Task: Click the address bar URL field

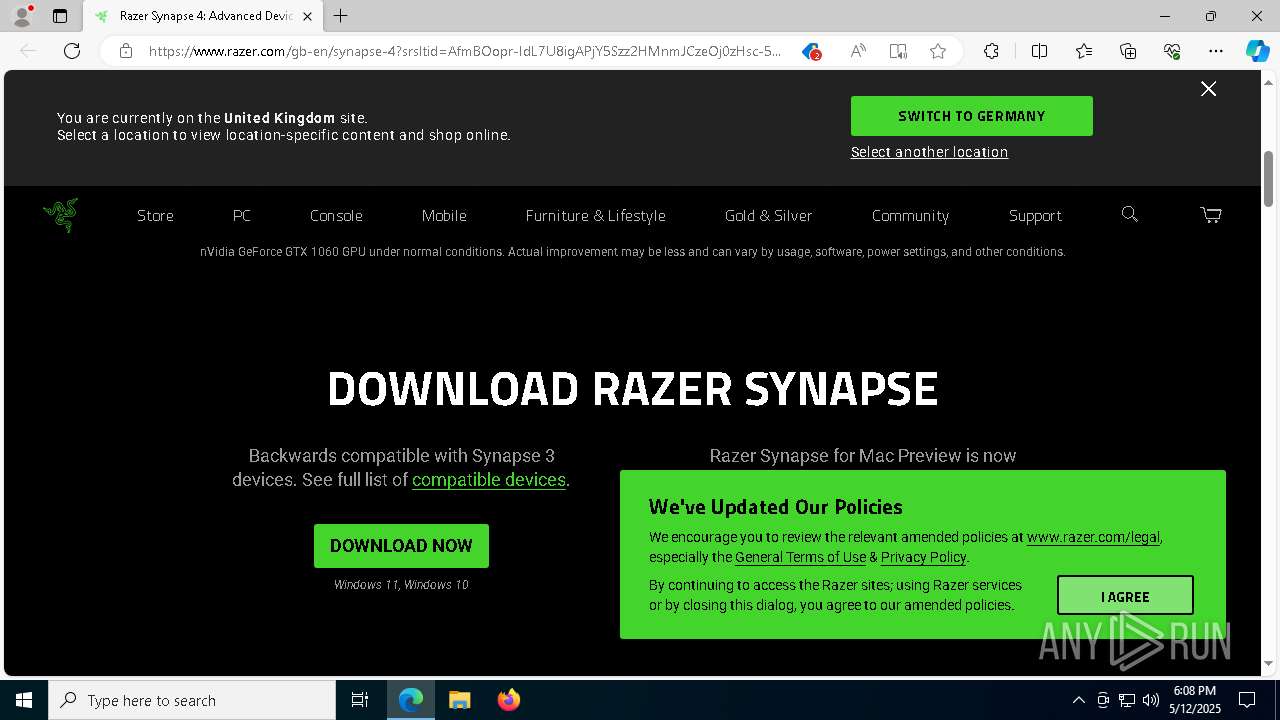Action: coord(465,51)
